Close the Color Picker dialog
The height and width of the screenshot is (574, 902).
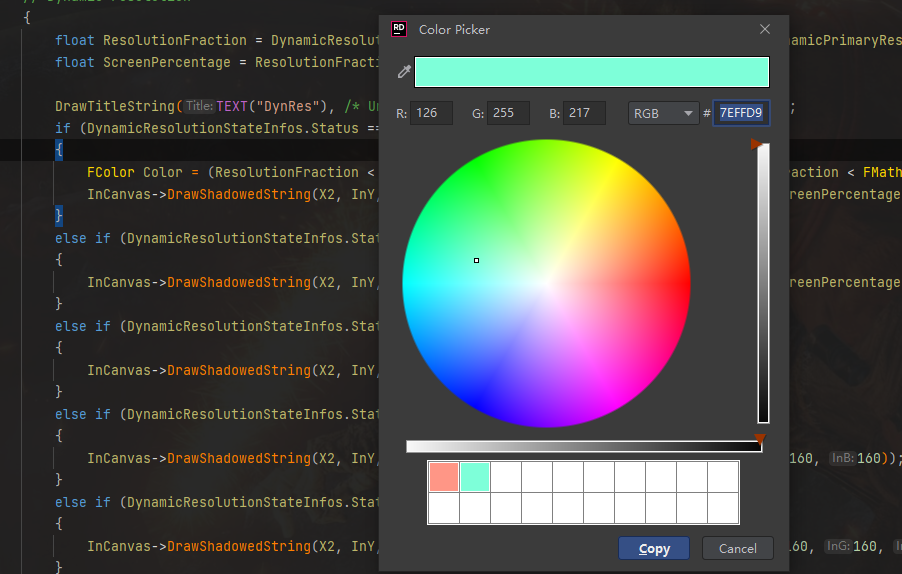[x=765, y=29]
